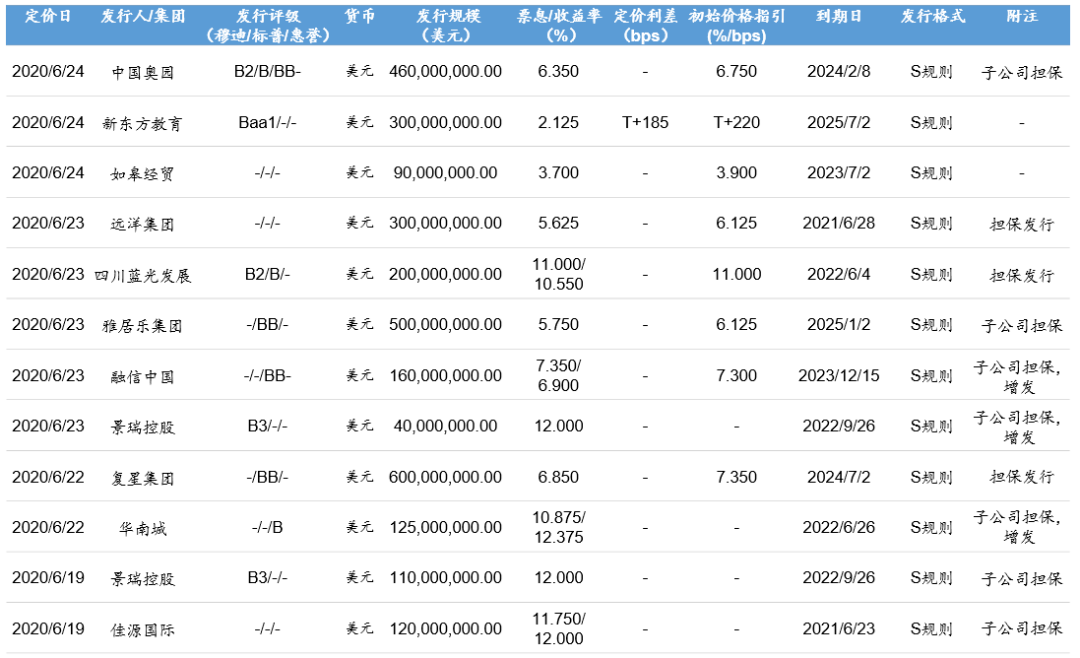Viewport: 1080px width, 658px height.
Task: Select maturity date 2023/7/2
Action: tap(839, 173)
